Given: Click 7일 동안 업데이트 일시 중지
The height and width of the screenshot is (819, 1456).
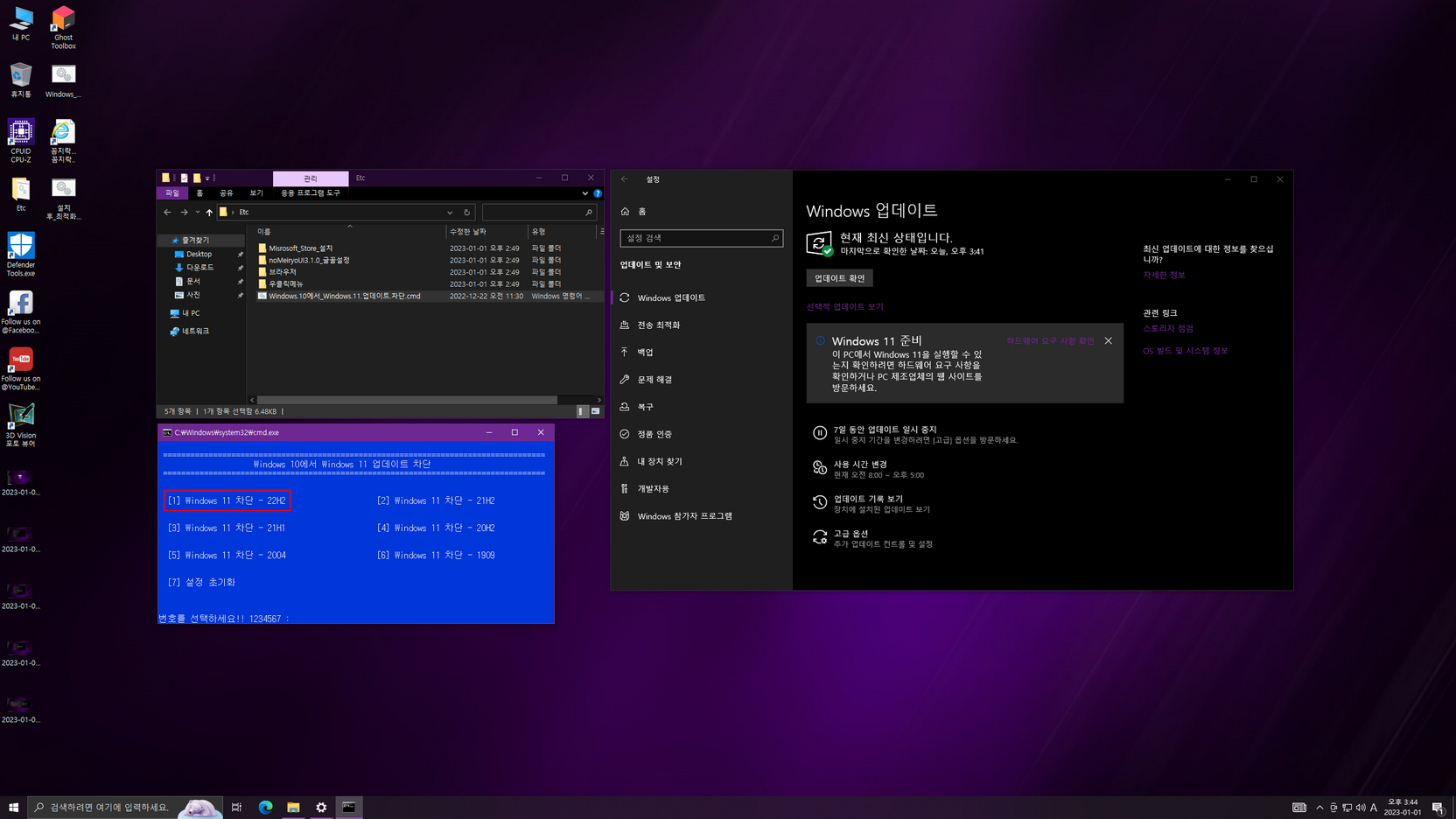Looking at the screenshot, I should (x=916, y=435).
